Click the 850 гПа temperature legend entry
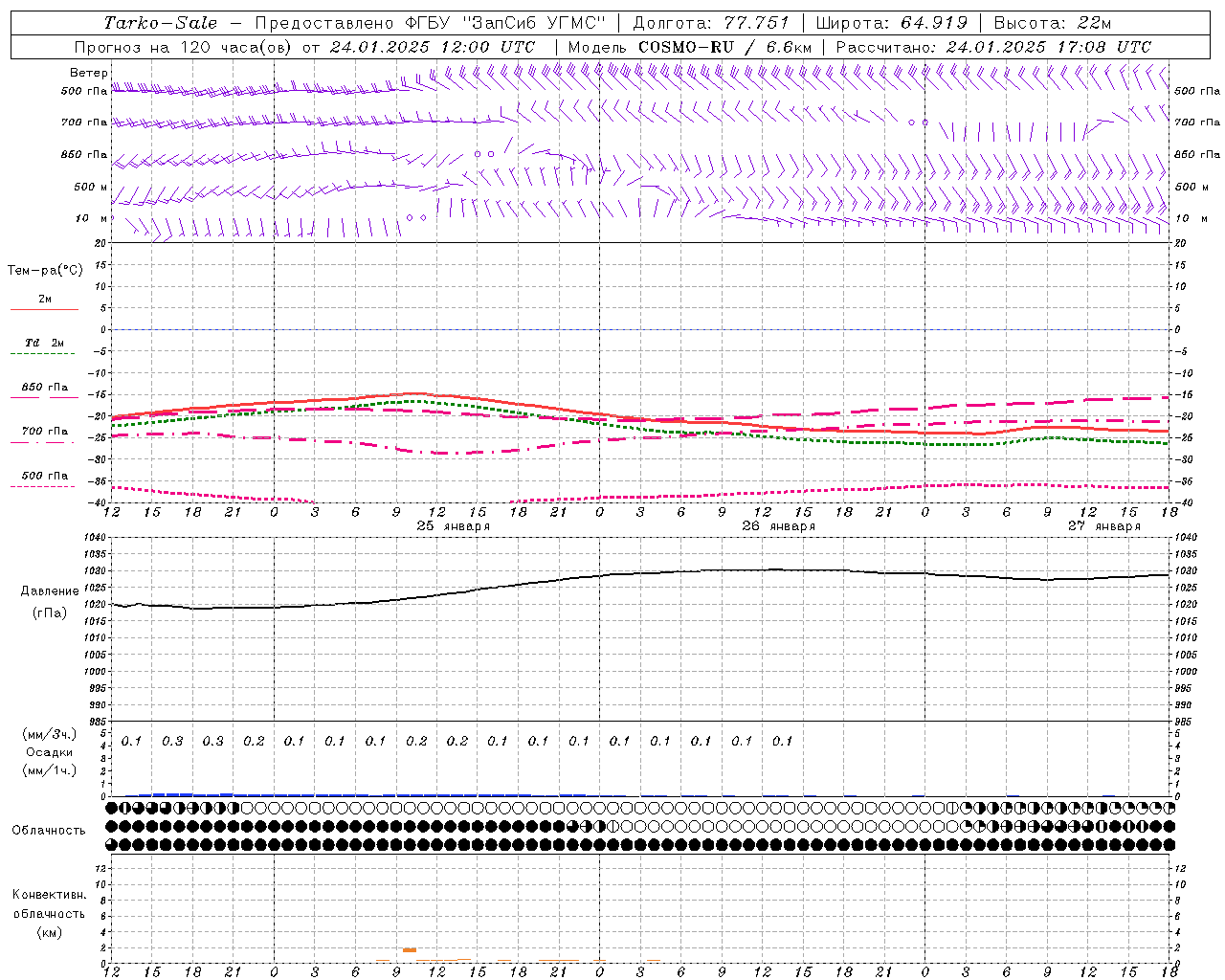The width and height of the screenshot is (1225, 980). [45, 388]
